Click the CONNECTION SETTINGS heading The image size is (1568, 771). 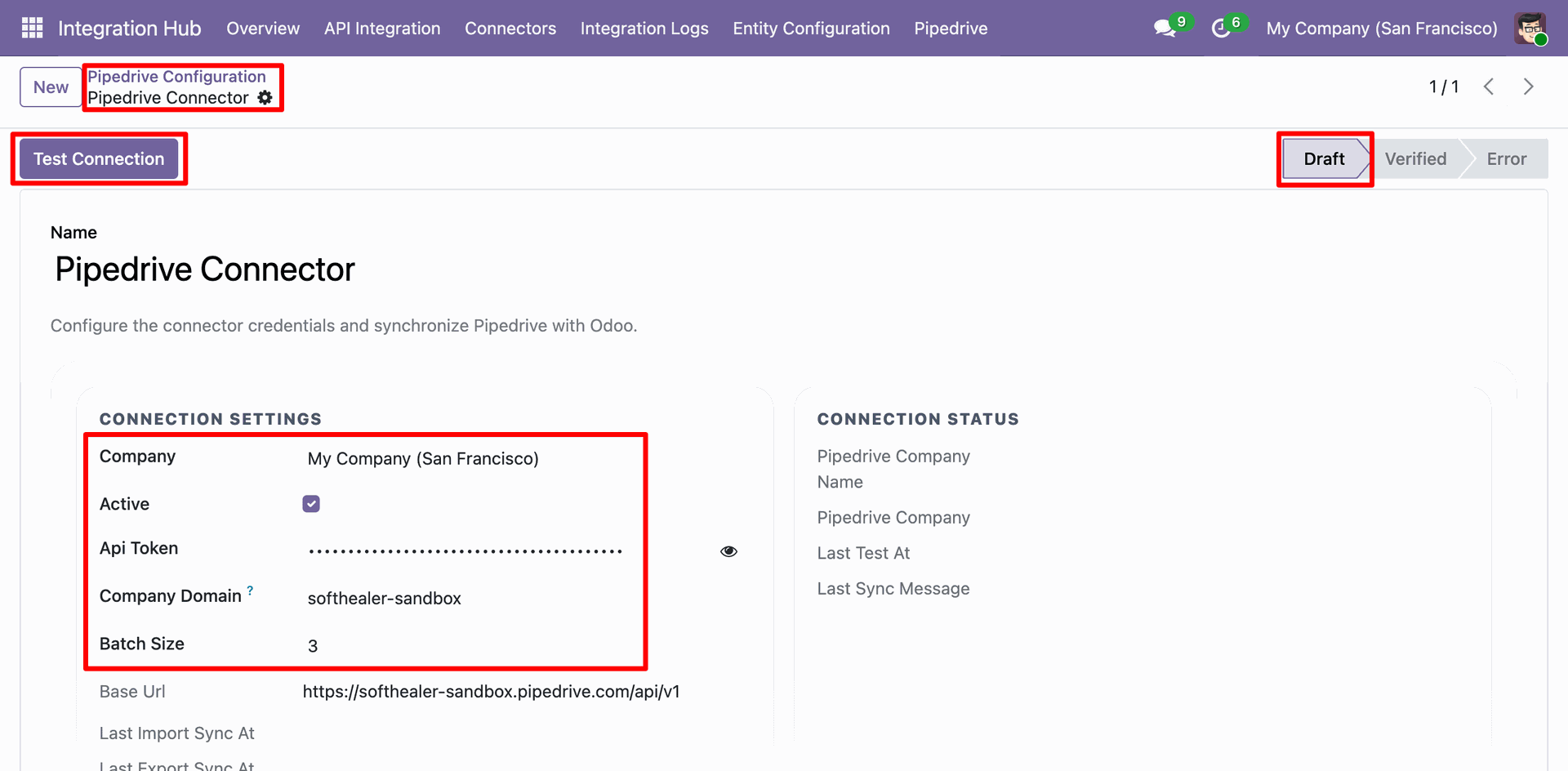pos(211,419)
